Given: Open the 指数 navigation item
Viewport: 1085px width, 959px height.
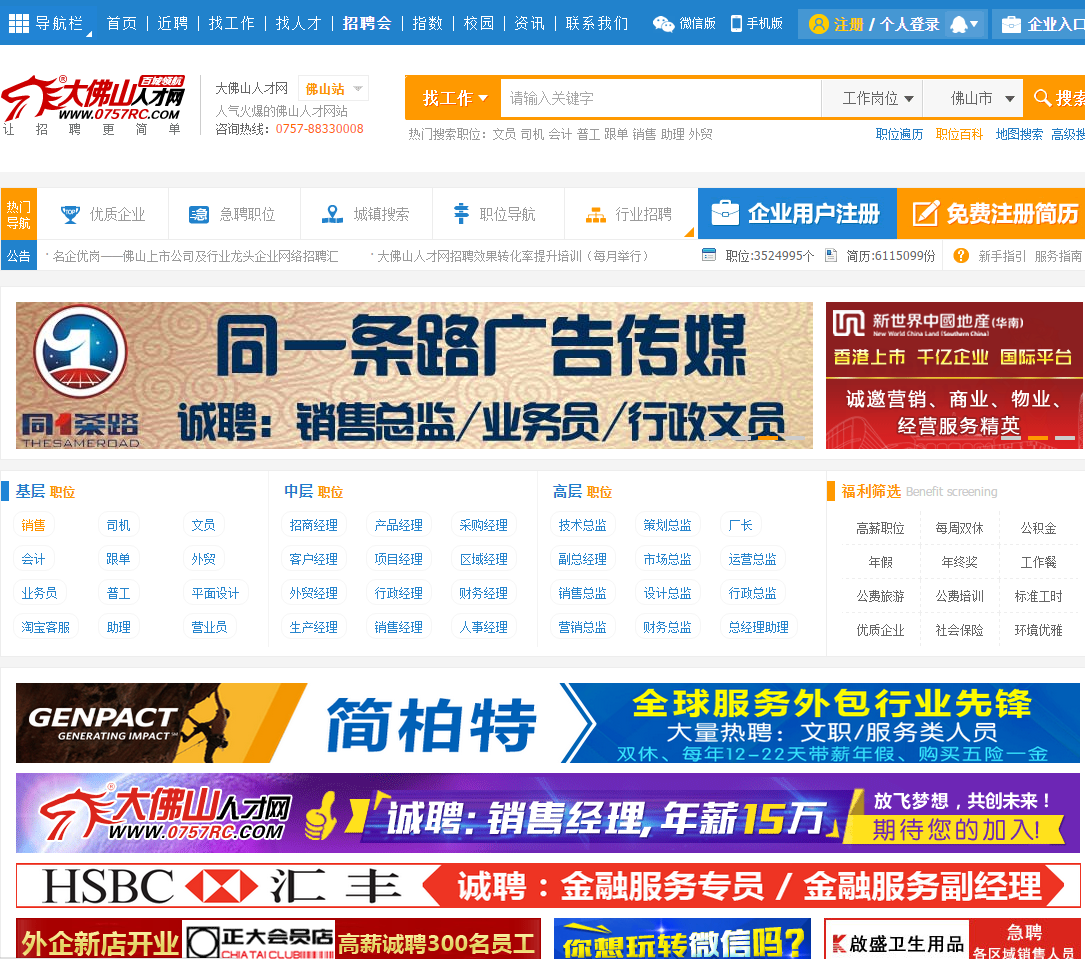Looking at the screenshot, I should click(427, 24).
